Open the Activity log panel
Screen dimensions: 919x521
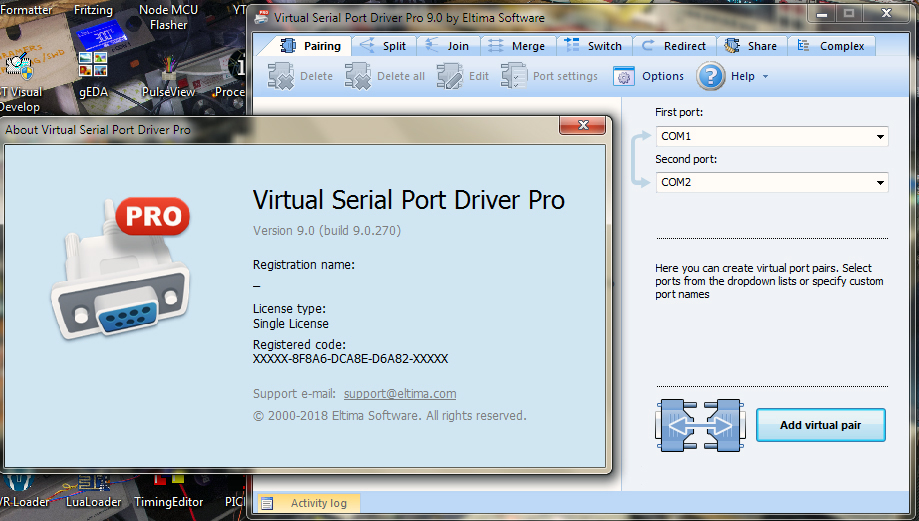point(308,503)
